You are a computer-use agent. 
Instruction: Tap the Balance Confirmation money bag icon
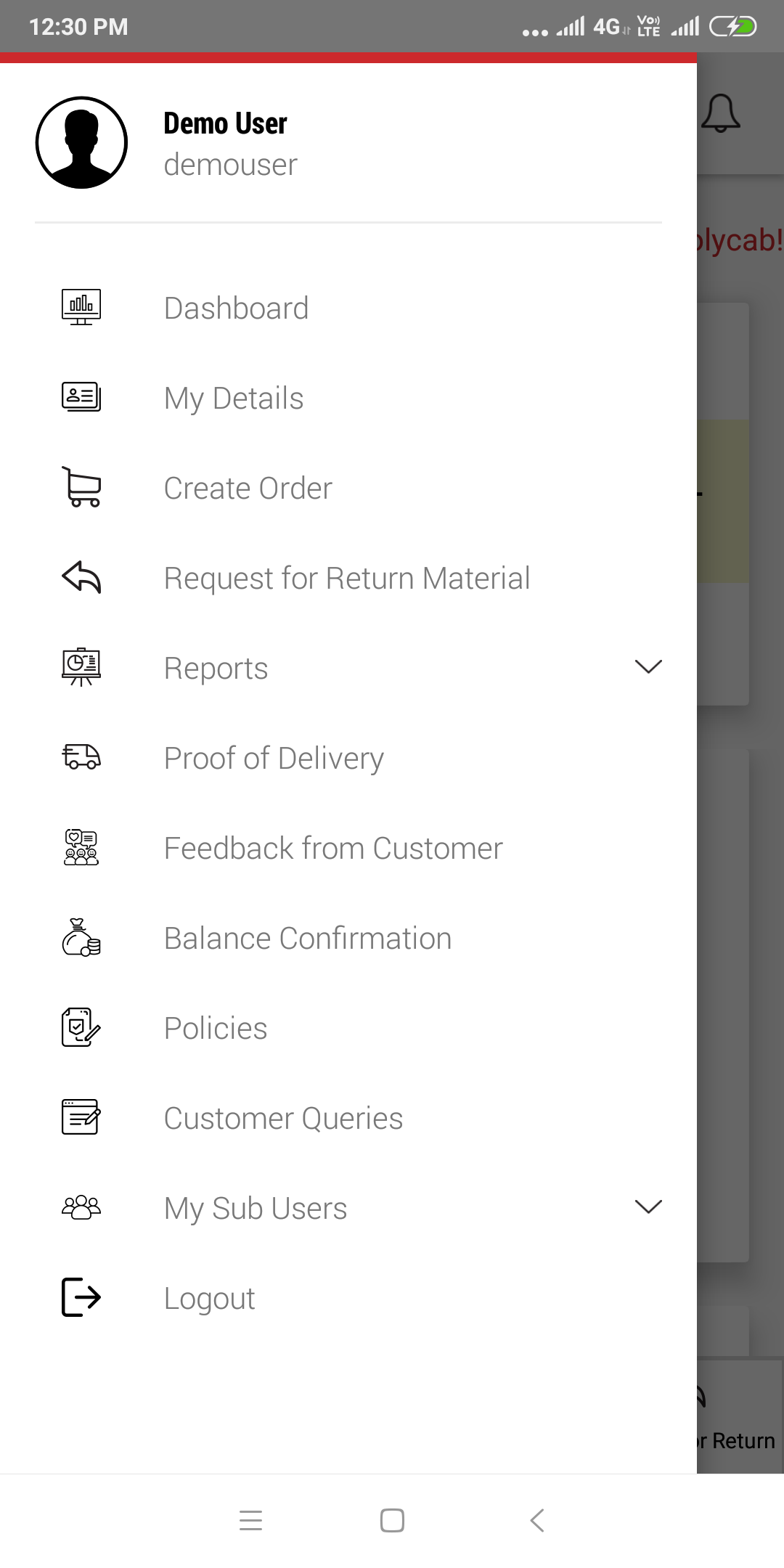81,937
